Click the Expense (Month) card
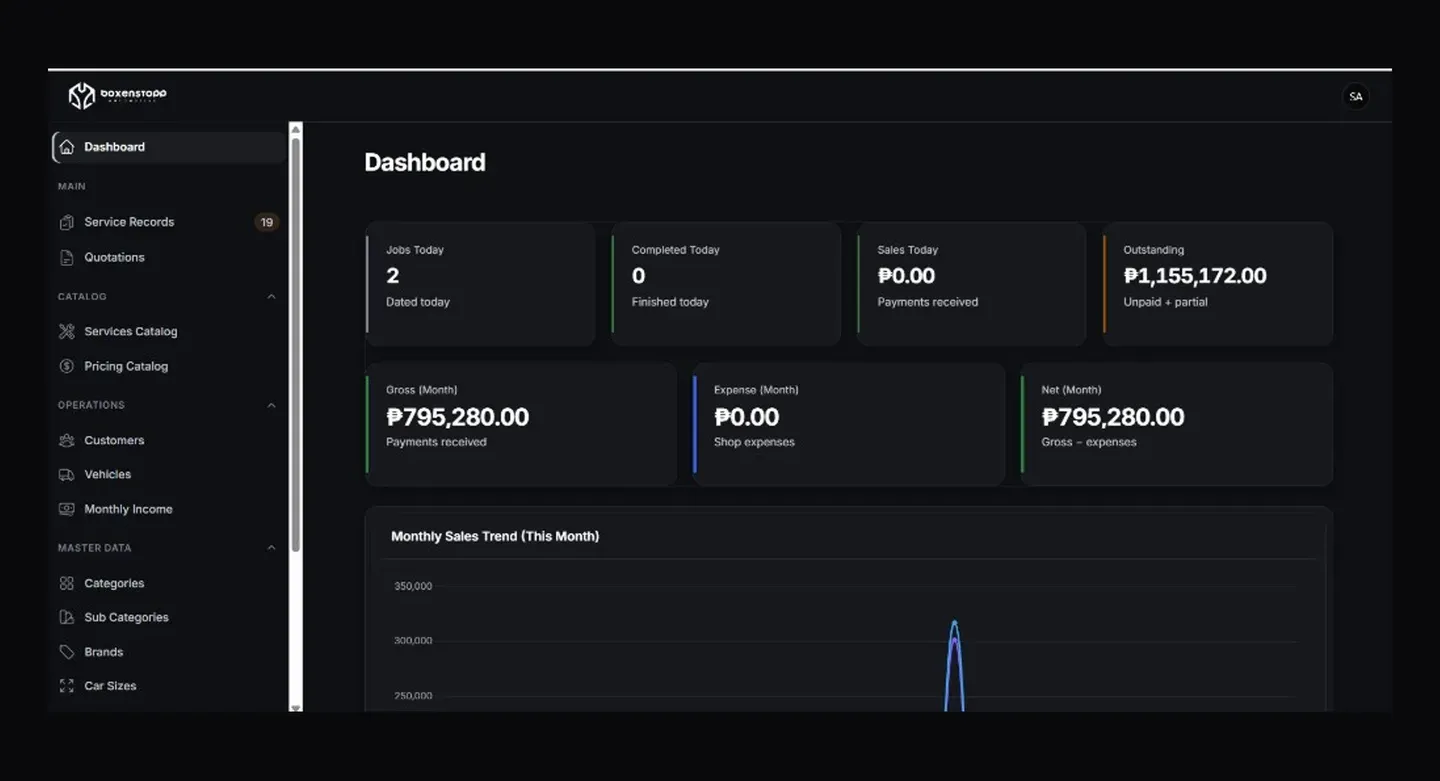This screenshot has width=1440, height=781. click(849, 424)
